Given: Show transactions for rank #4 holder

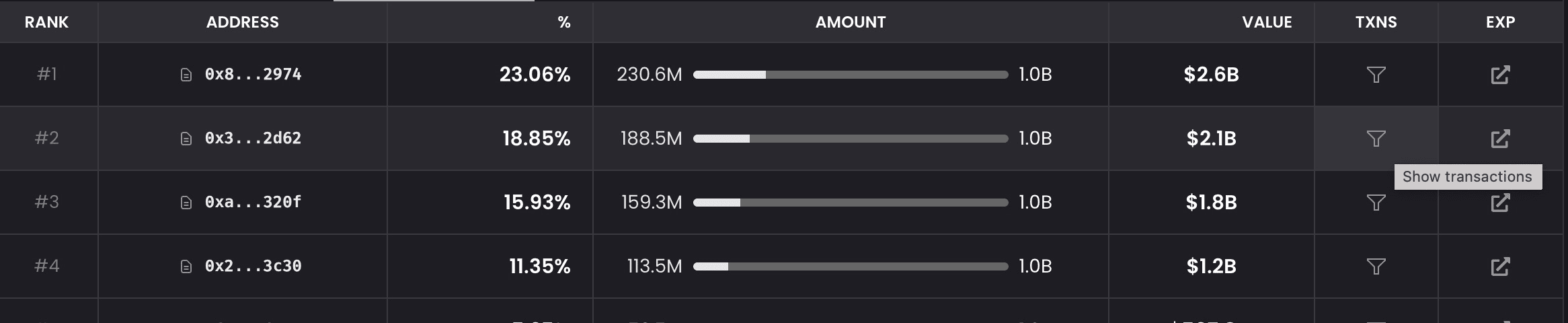Looking at the screenshot, I should point(1376,266).
